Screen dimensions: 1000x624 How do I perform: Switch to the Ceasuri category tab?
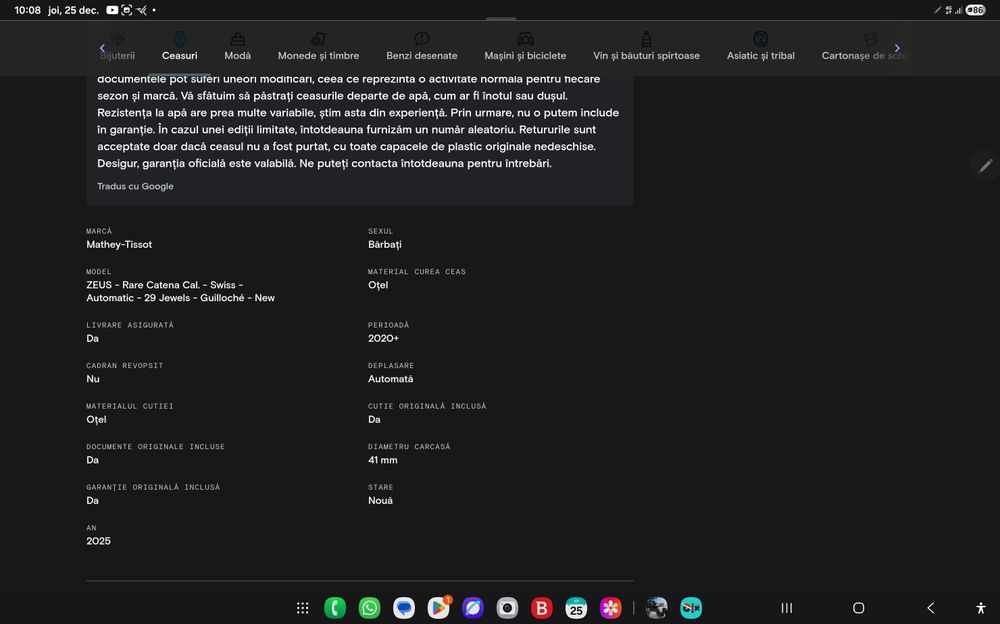click(179, 47)
